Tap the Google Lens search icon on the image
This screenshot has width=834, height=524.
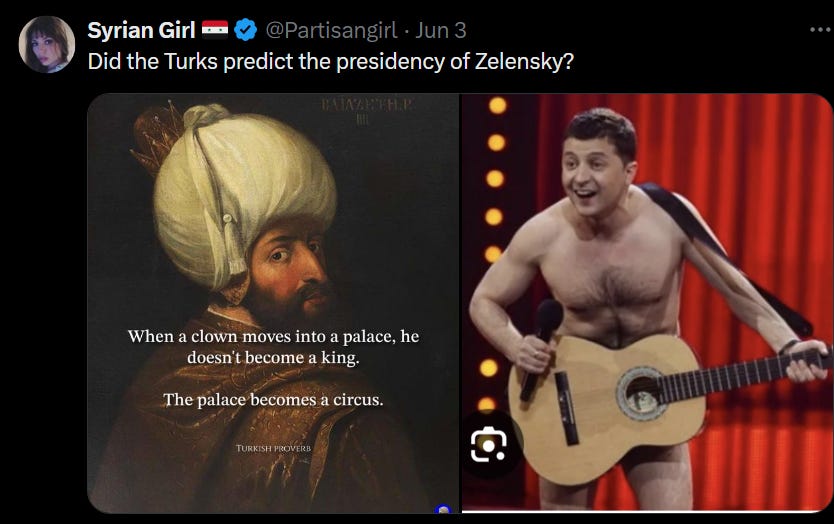[x=489, y=444]
